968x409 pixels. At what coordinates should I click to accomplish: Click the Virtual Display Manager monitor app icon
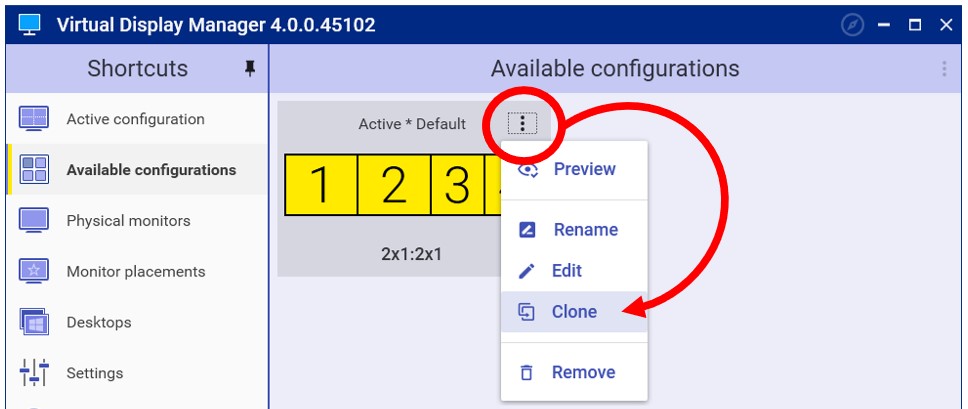coord(29,25)
